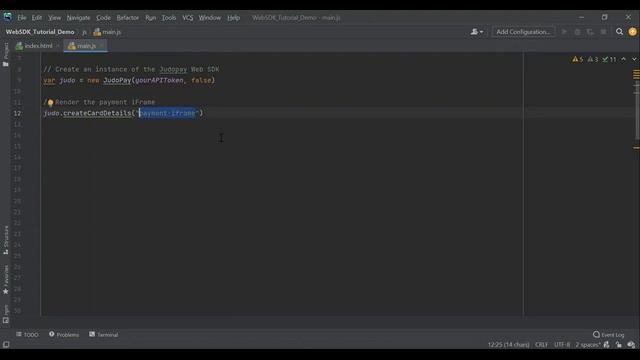640x360 pixels.
Task: Click the selected payment-iframe string
Action: click(167, 113)
